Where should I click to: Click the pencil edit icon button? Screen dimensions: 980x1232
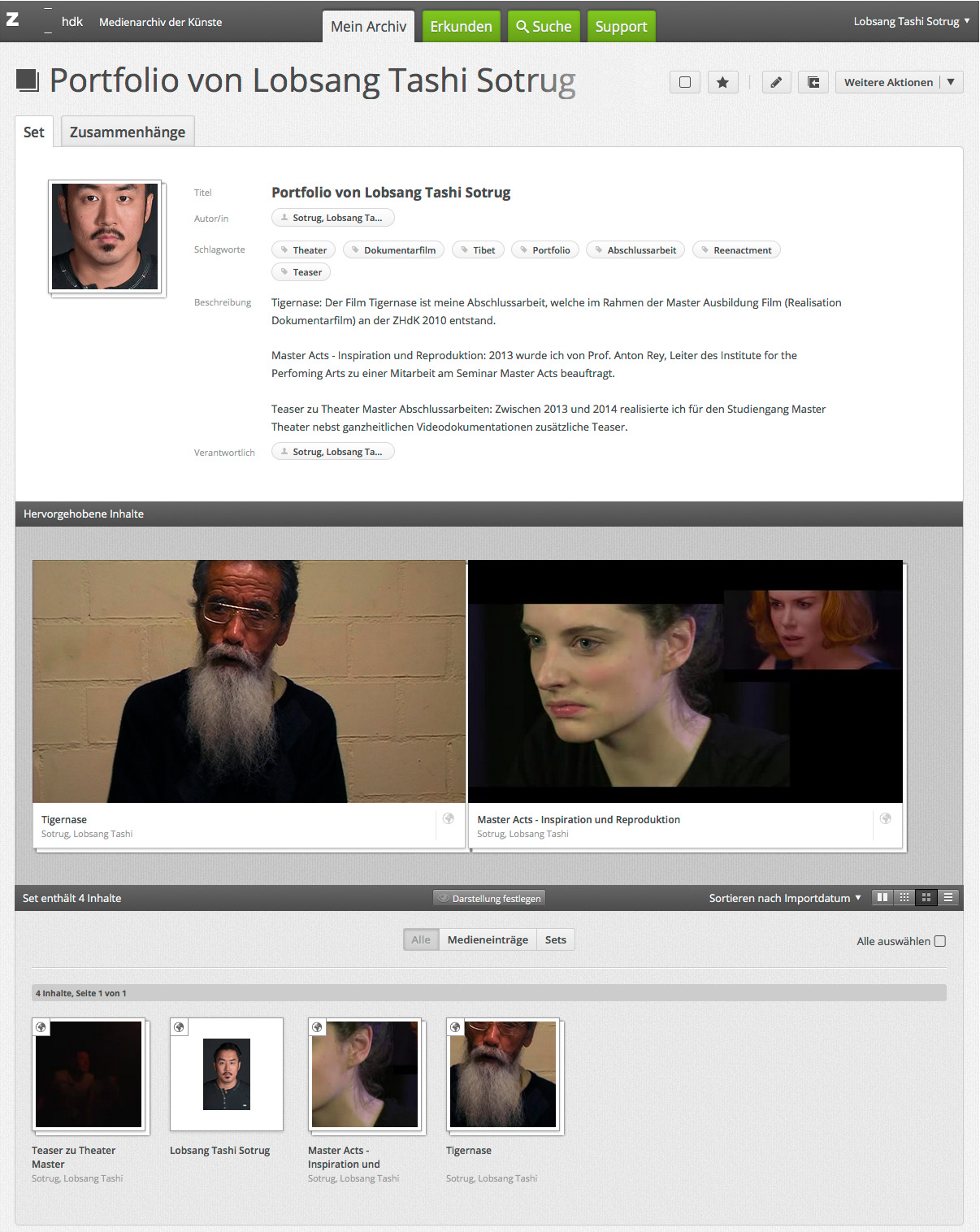tap(776, 82)
